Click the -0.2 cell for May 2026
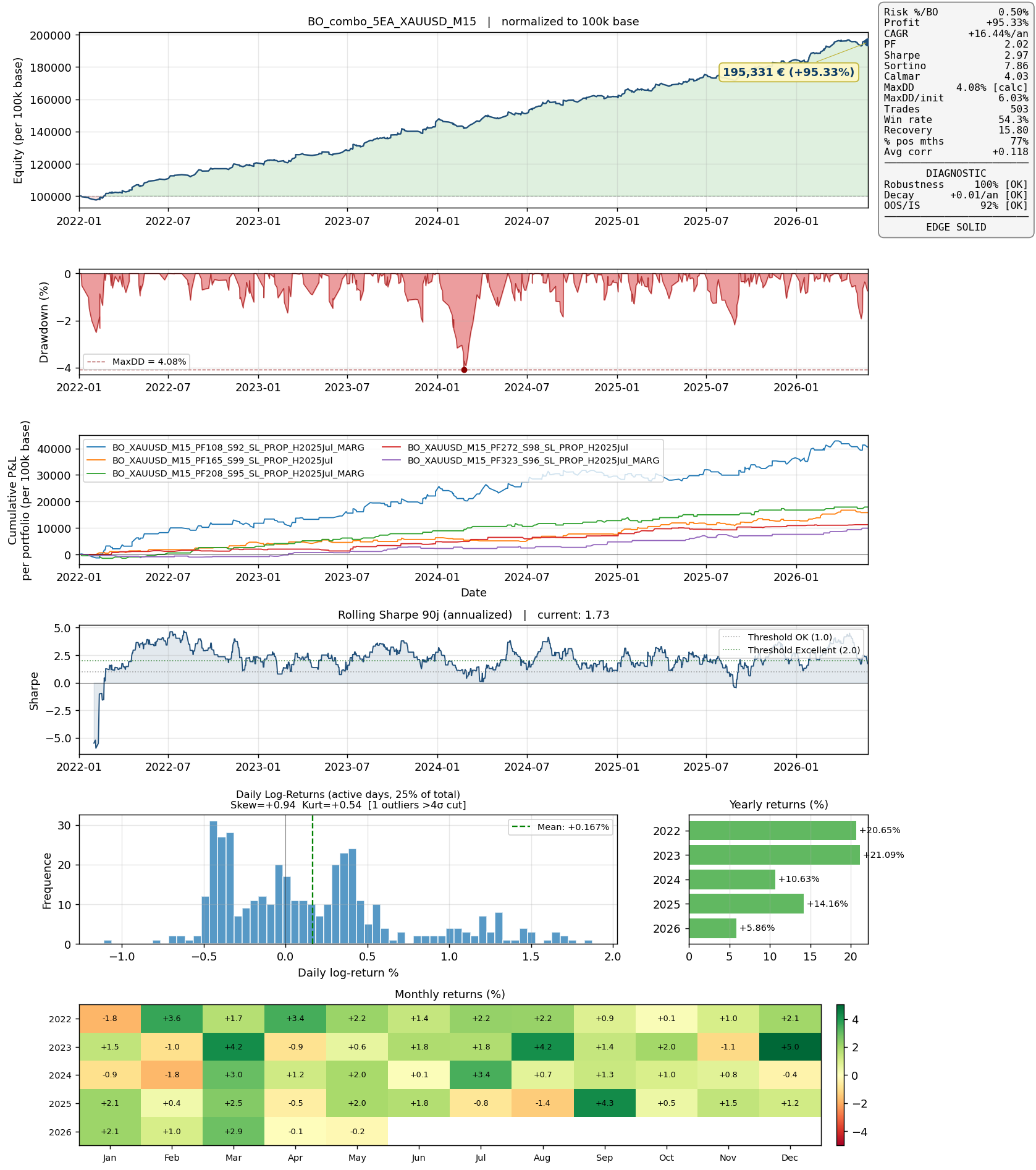Screen dimensions: 1036x1170 (357, 1132)
